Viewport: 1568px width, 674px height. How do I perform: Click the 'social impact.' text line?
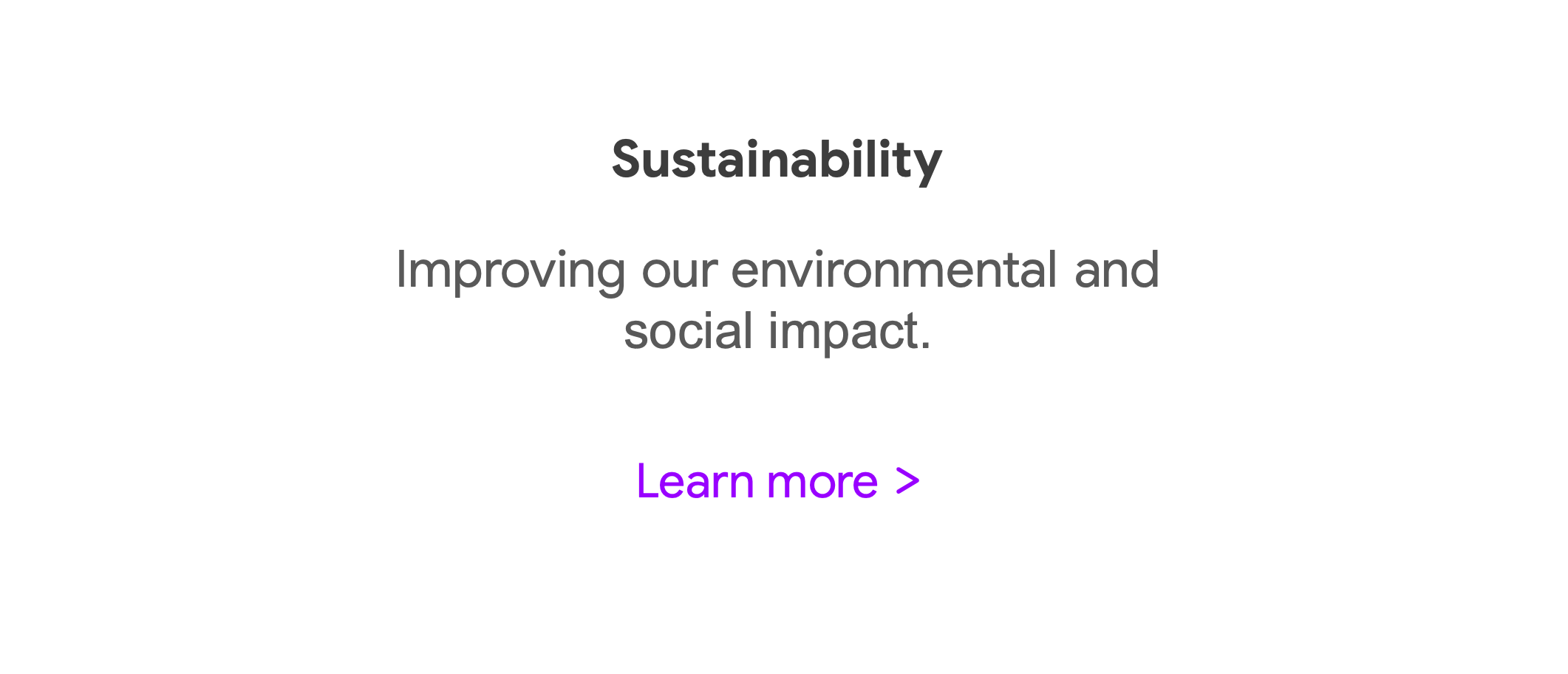(777, 331)
